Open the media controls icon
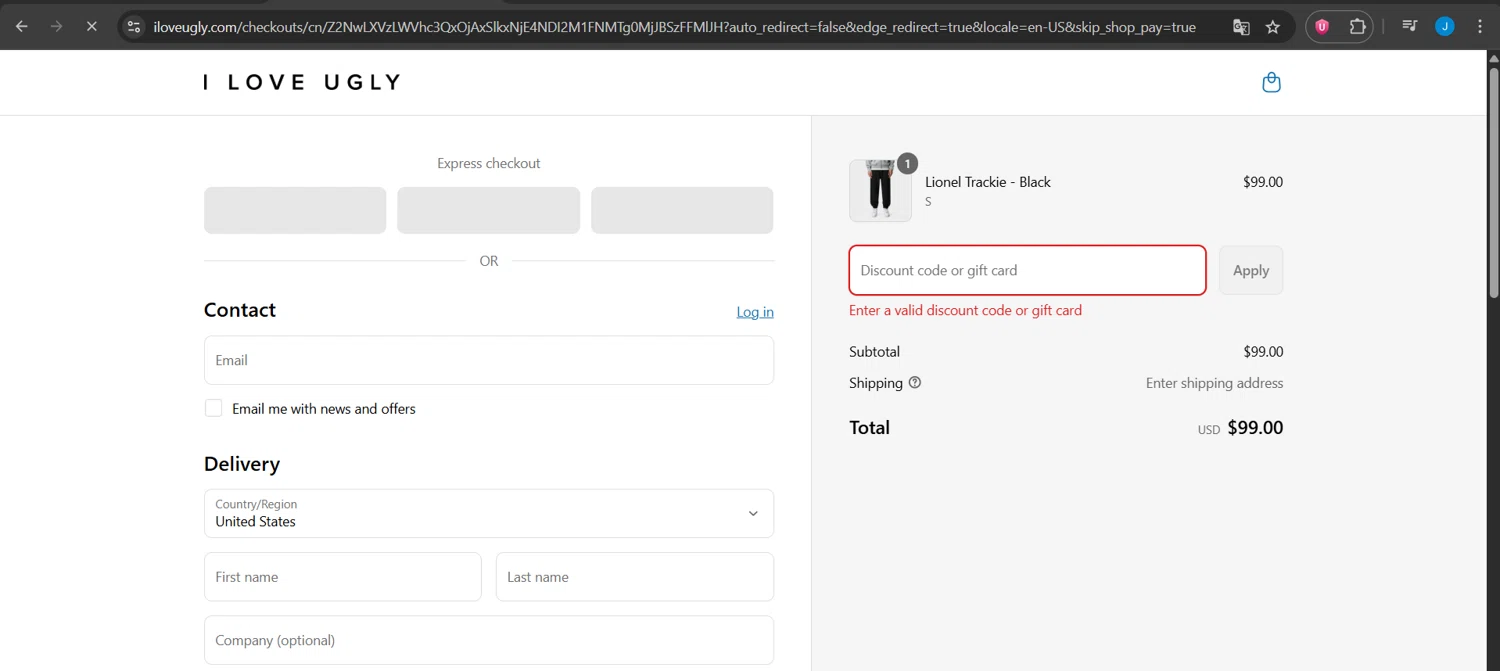1500x671 pixels. coord(1410,27)
